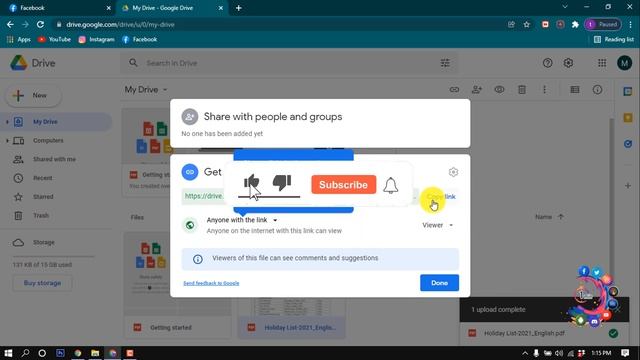Click the Drive logo
The image size is (640, 360).
(33, 63)
